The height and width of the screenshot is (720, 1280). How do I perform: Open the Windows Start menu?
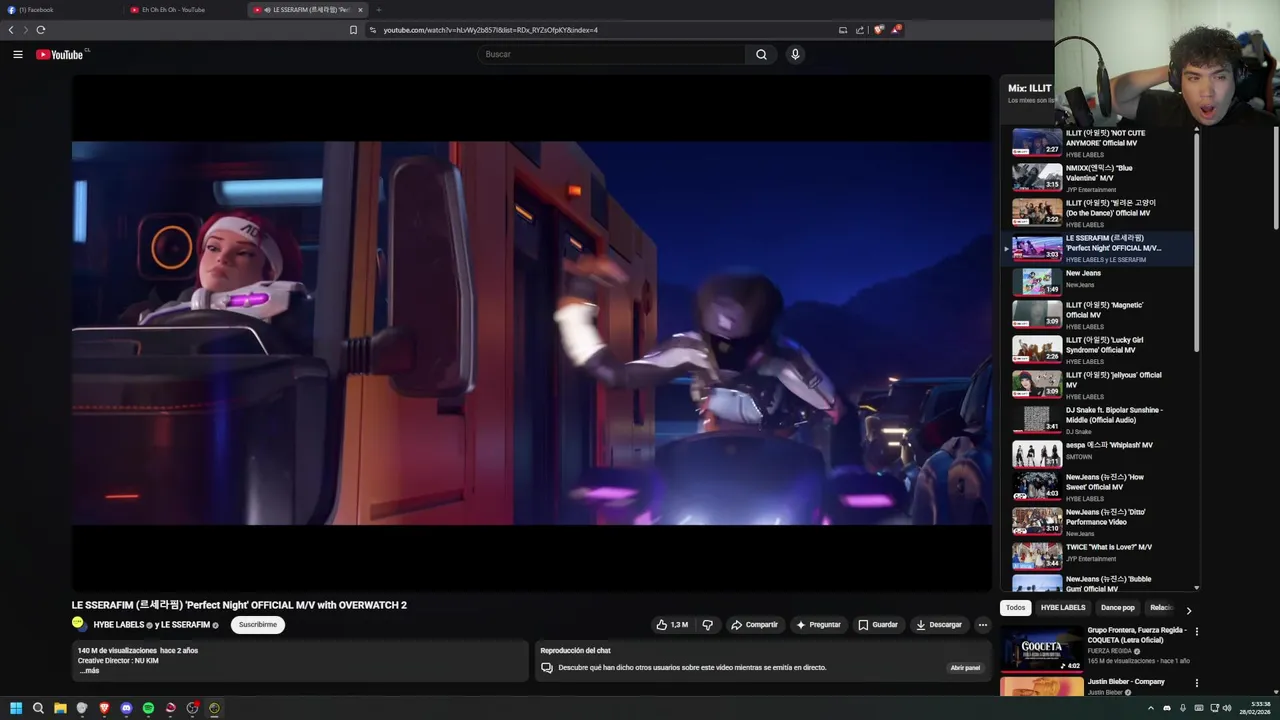tap(16, 708)
